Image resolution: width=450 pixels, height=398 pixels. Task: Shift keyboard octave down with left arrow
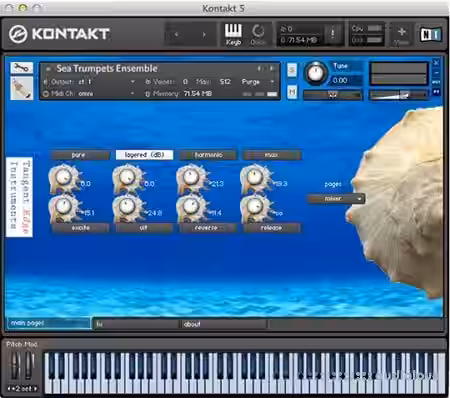point(9,388)
